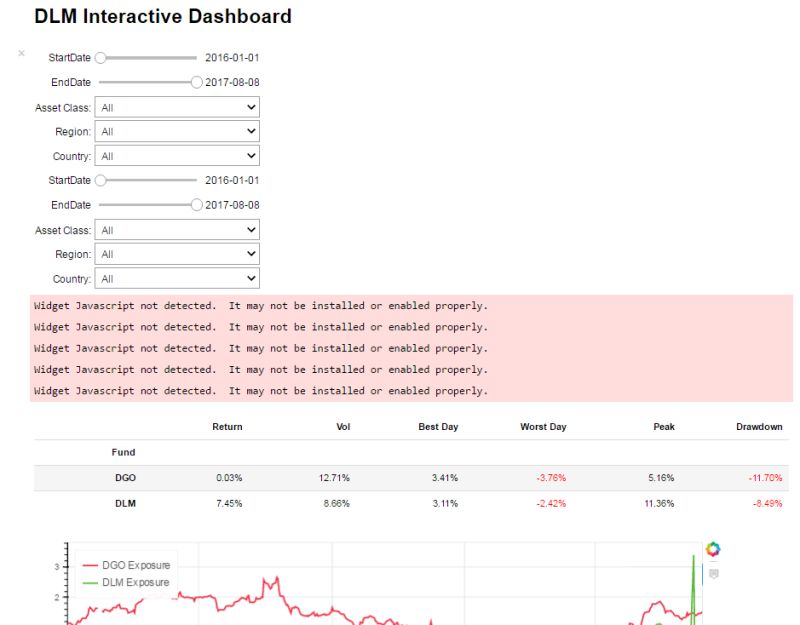
Task: Open the second Region dropdown
Action: coord(176,254)
